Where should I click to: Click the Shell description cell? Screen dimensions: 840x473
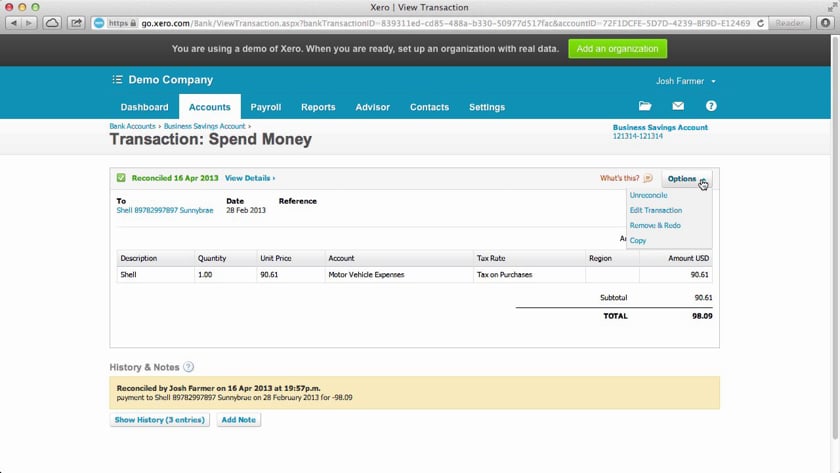[155, 275]
